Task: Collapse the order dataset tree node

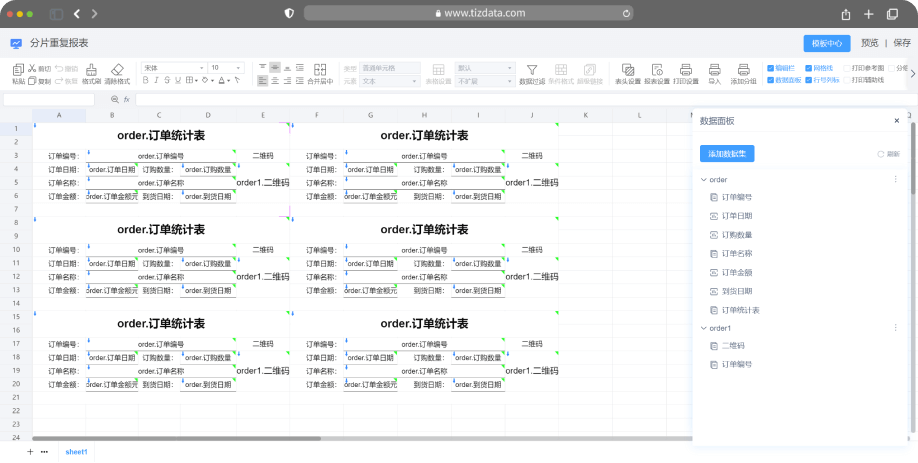Action: (703, 180)
